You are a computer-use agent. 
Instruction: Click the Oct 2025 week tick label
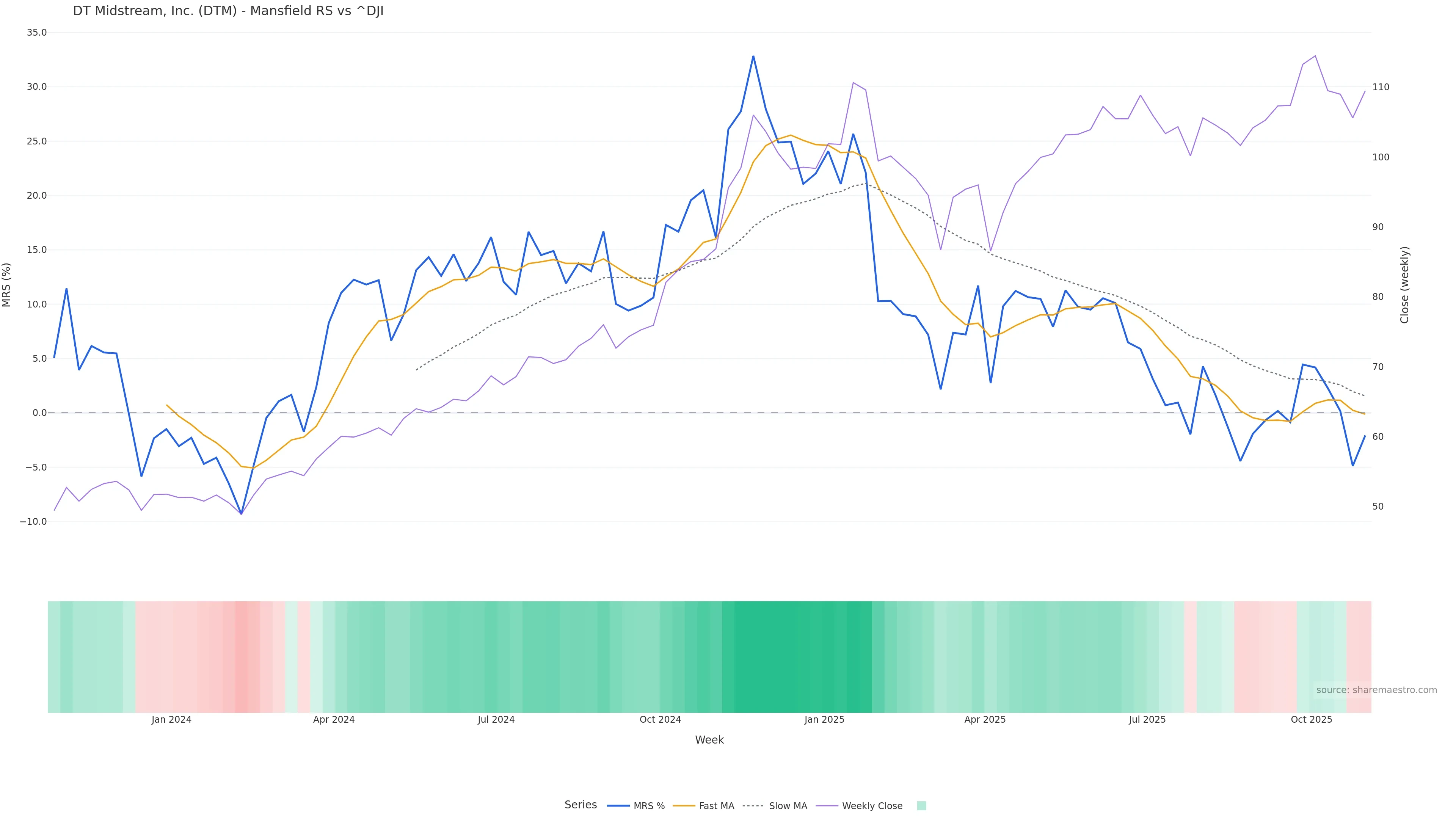[1311, 720]
